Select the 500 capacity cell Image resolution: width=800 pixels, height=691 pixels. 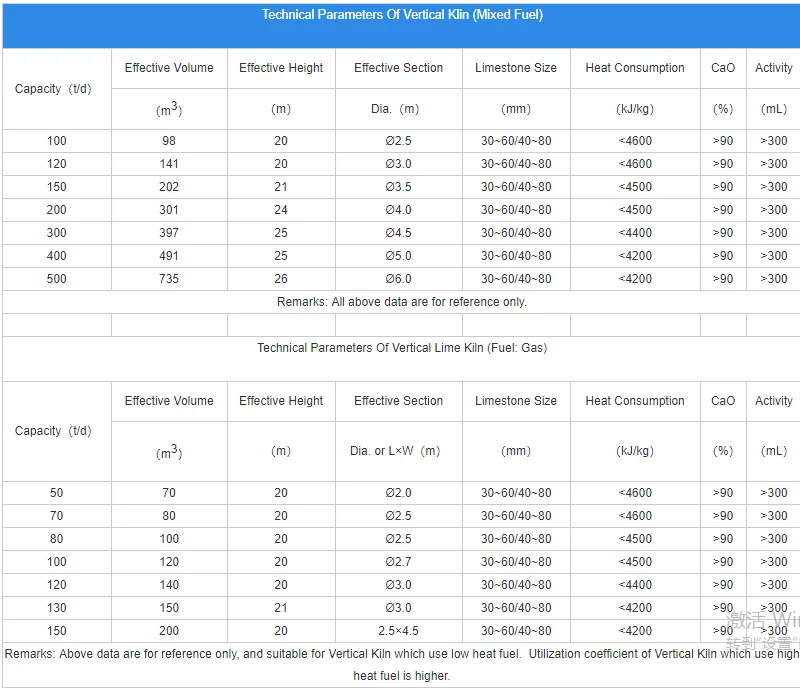[x=56, y=279]
